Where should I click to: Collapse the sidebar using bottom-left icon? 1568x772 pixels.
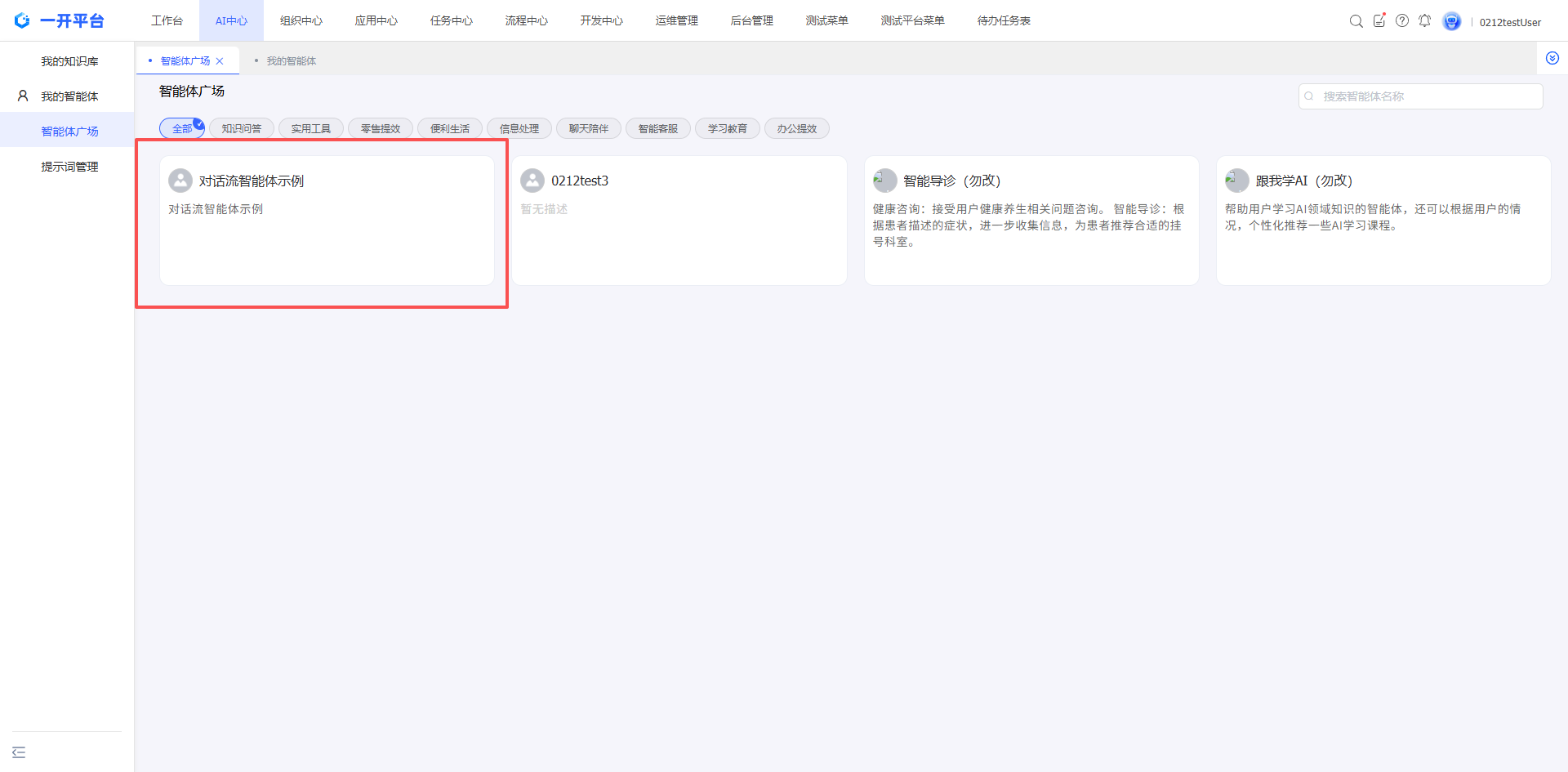coord(19,752)
